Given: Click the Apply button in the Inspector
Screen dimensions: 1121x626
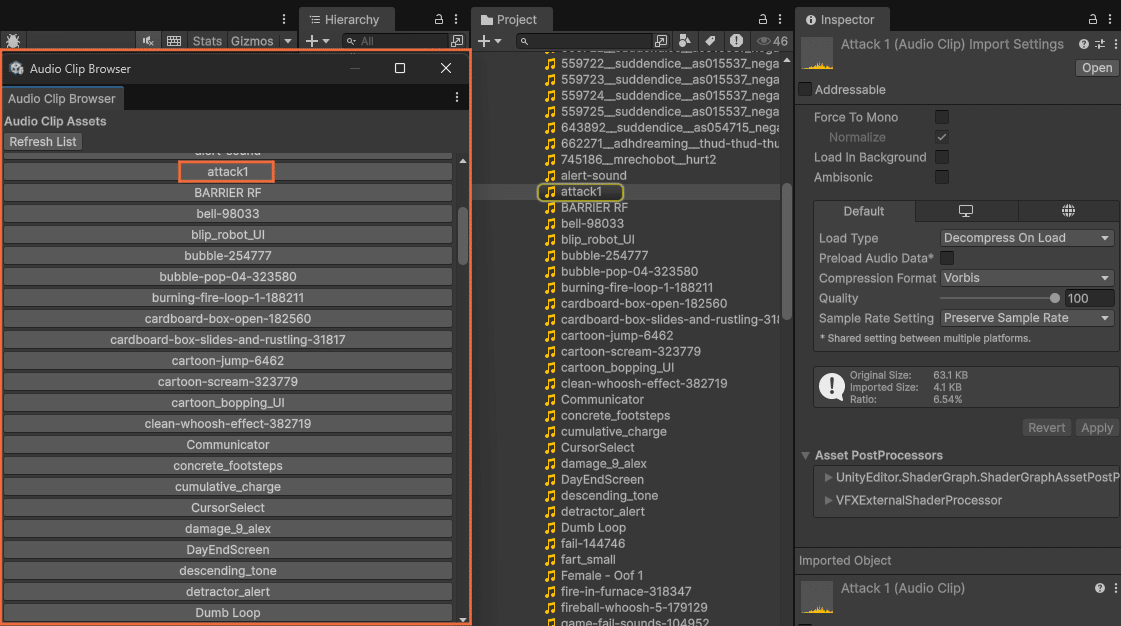Looking at the screenshot, I should [x=1096, y=427].
